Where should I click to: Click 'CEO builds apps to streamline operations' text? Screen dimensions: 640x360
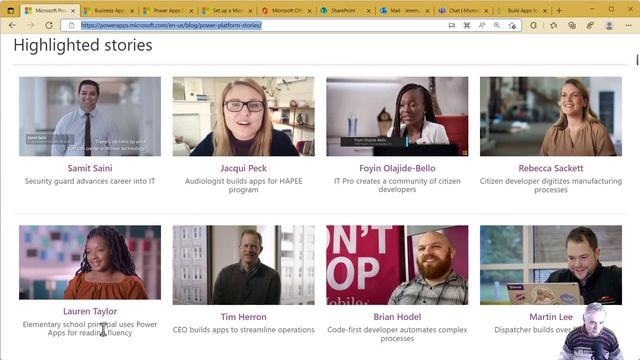click(x=244, y=330)
